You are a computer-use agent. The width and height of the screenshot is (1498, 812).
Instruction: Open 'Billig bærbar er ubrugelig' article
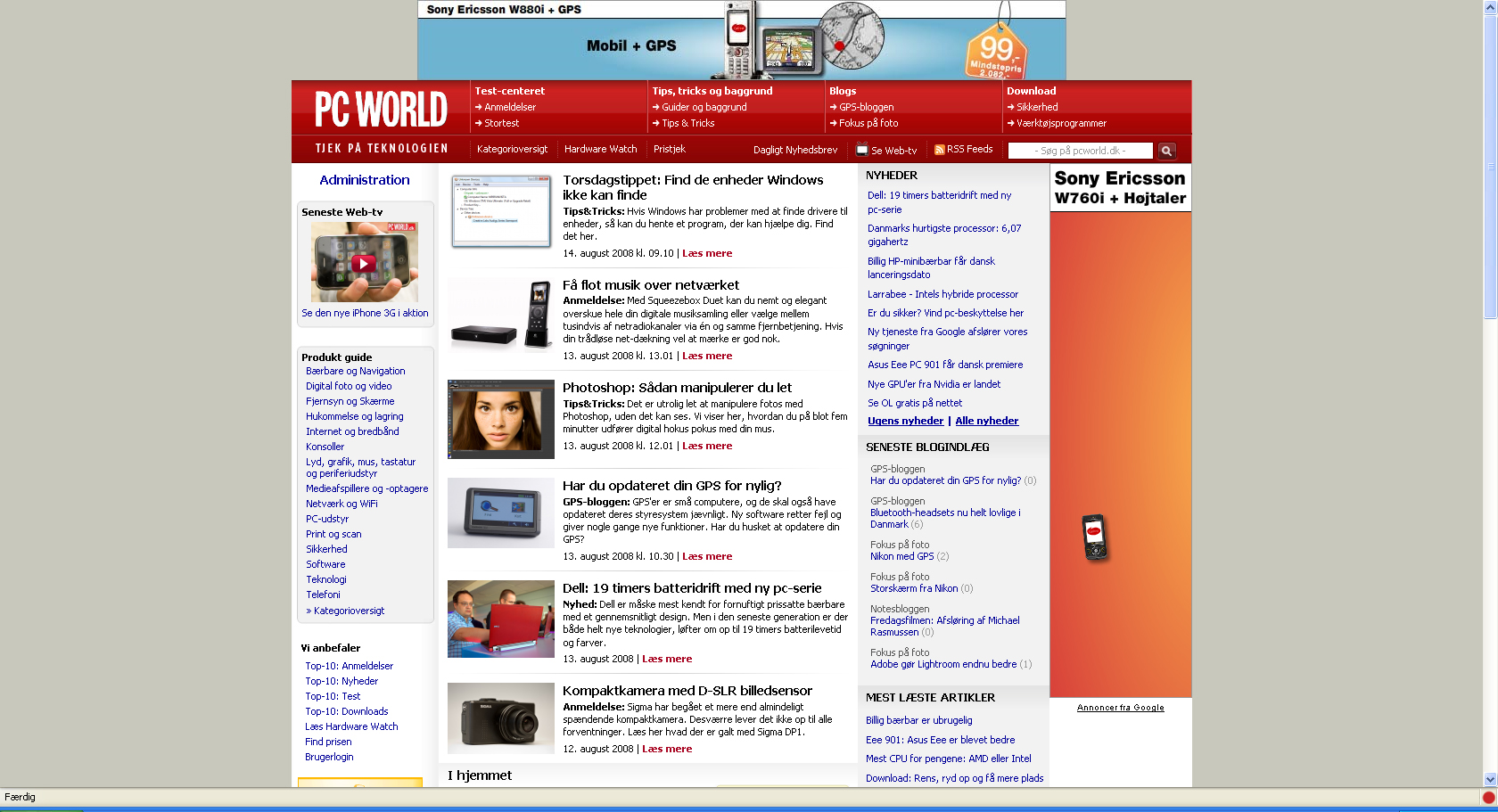pos(919,720)
